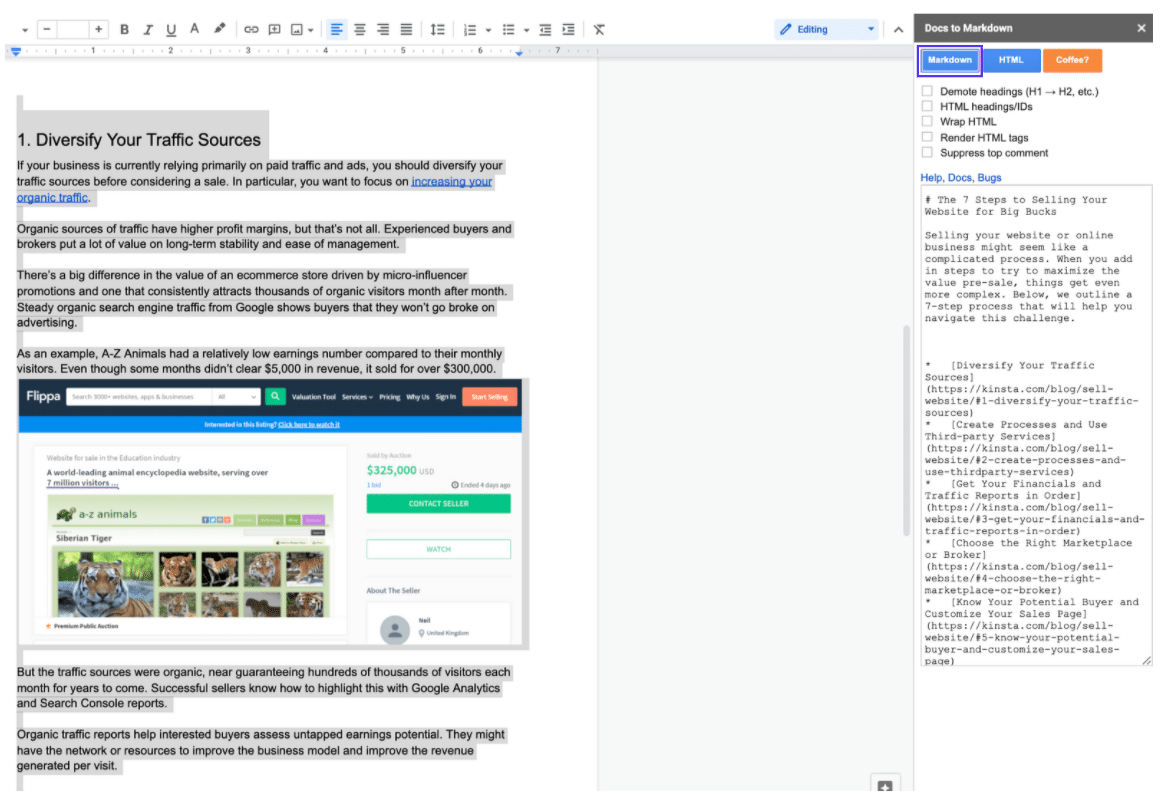Open the highlight color tool
The image size is (1160, 798).
[x=219, y=29]
